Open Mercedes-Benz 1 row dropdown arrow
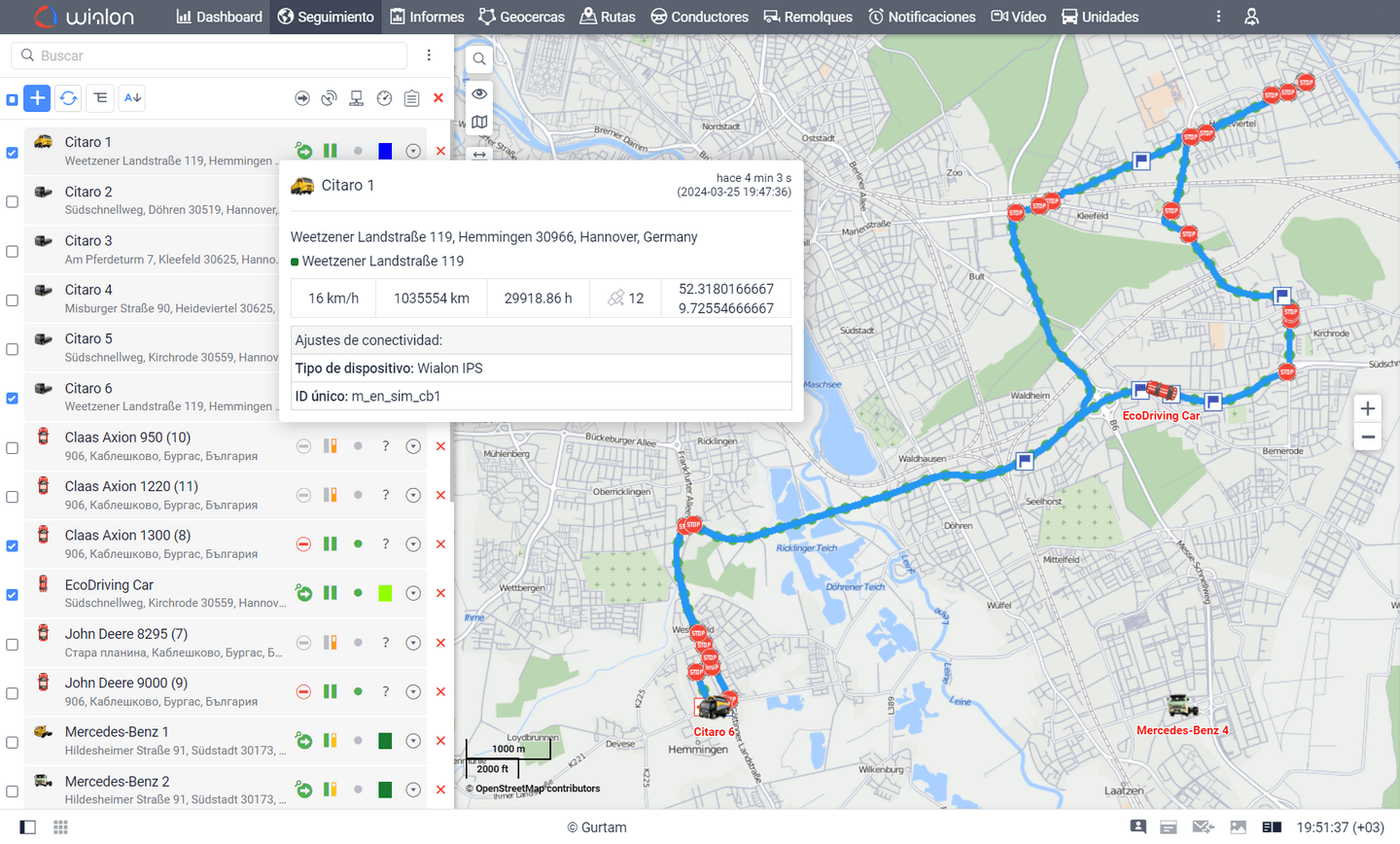Image resolution: width=1400 pixels, height=844 pixels. click(413, 741)
